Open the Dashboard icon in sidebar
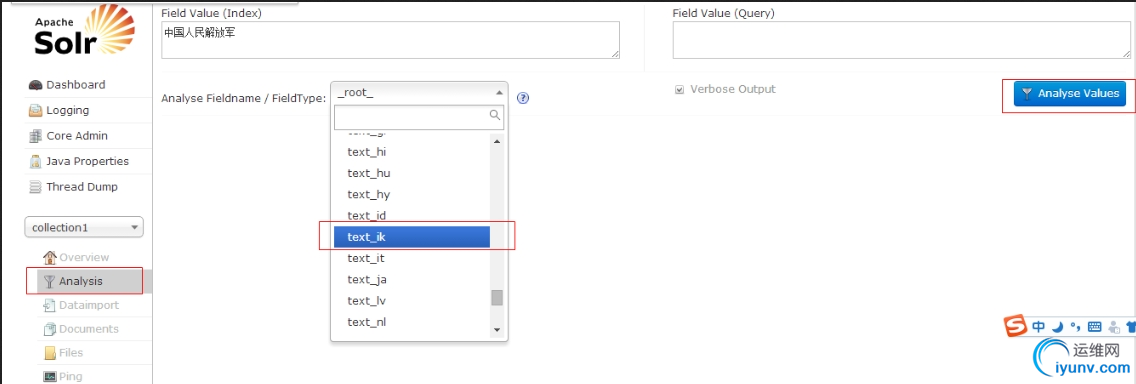The height and width of the screenshot is (384, 1136). 36,85
